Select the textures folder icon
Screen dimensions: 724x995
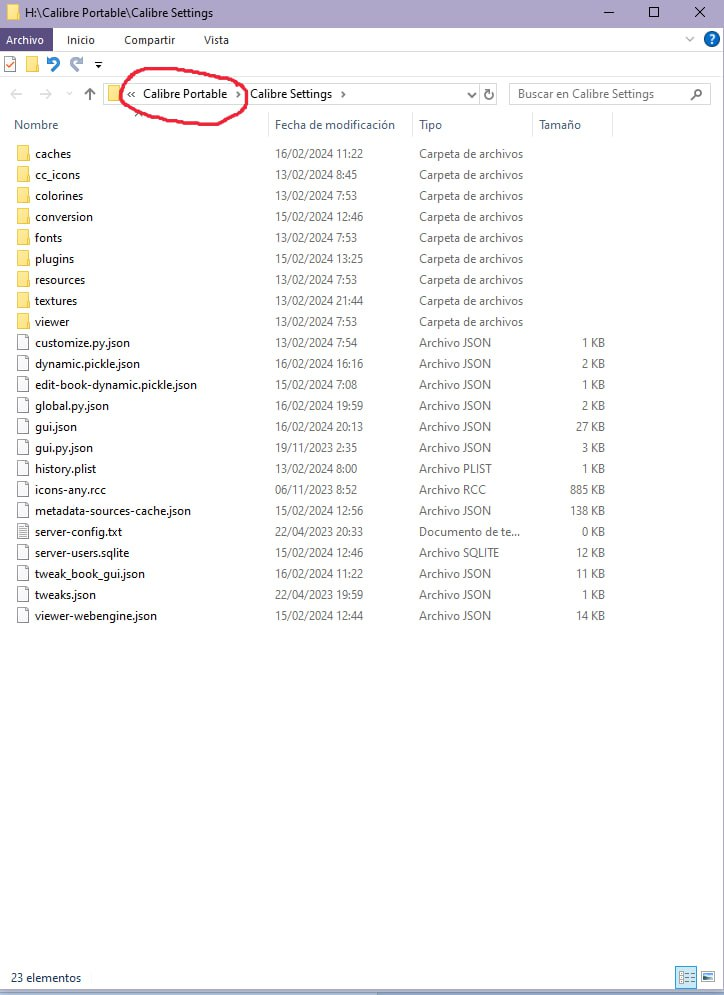tap(23, 300)
